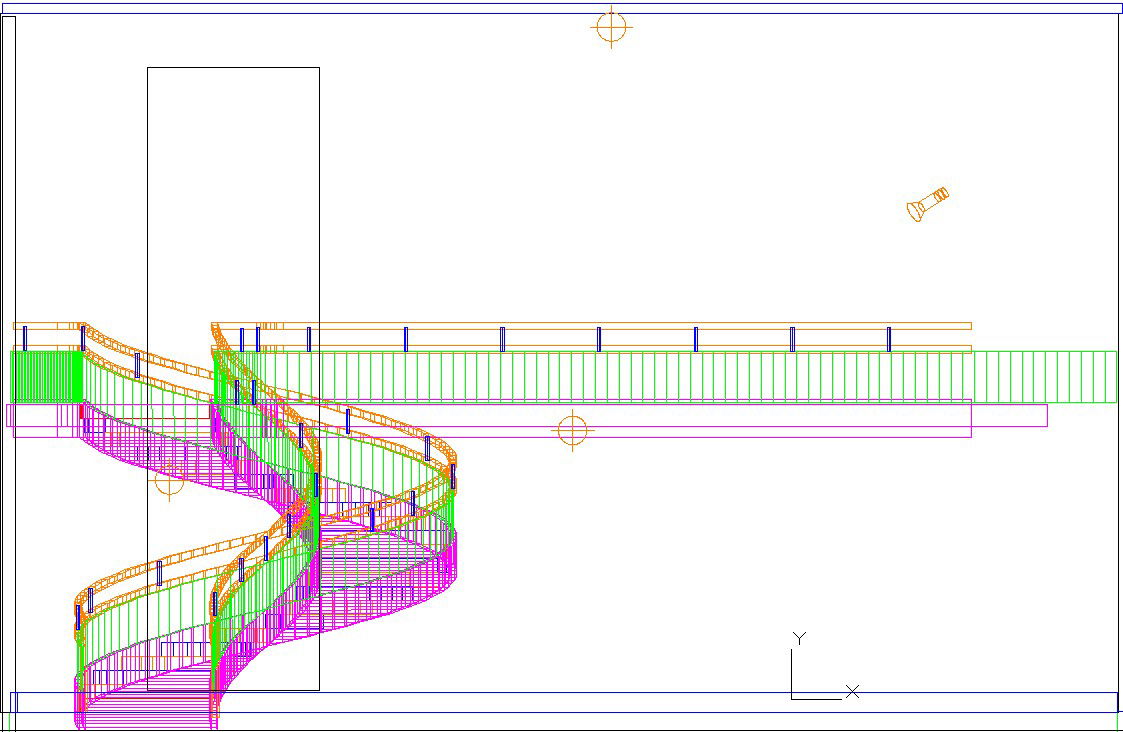1123x732 pixels.
Task: Pick the top edge of the tall black rectangle
Action: click(x=233, y=68)
